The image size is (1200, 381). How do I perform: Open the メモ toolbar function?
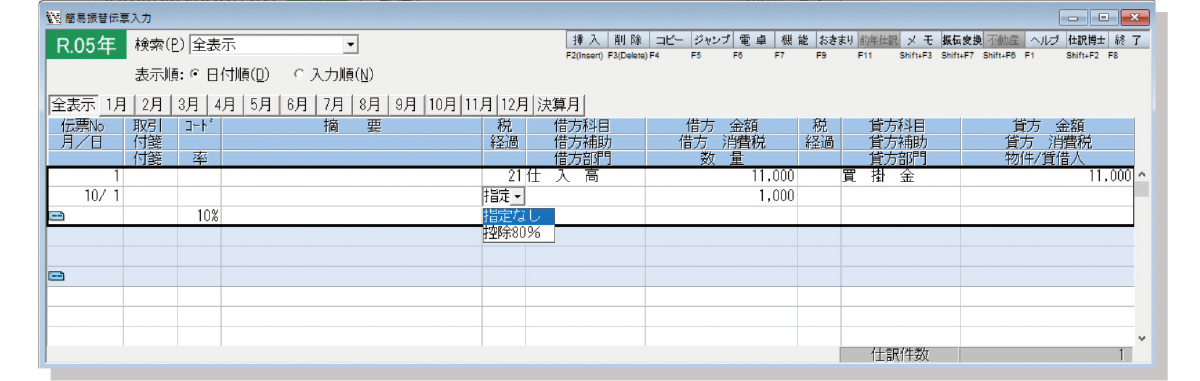click(x=919, y=40)
